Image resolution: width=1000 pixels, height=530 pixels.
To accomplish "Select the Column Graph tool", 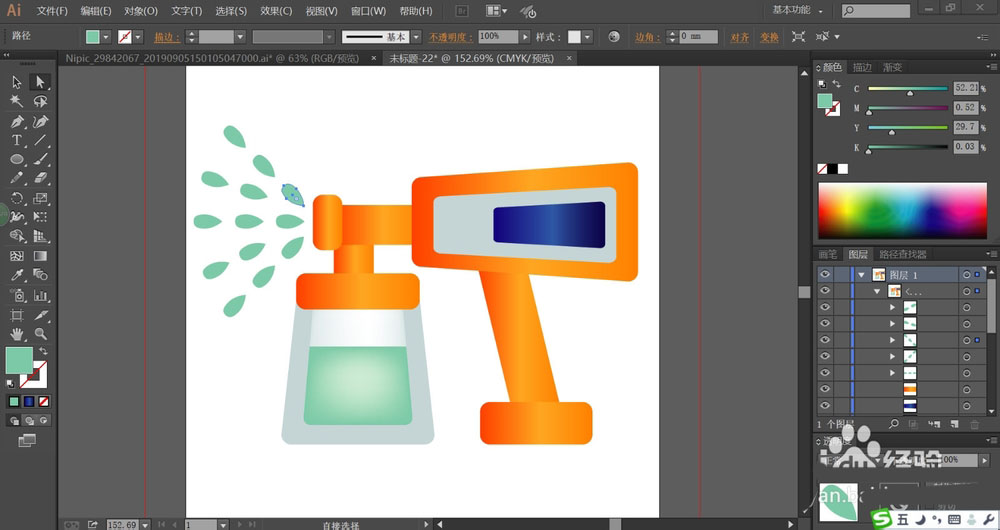I will tap(40, 295).
